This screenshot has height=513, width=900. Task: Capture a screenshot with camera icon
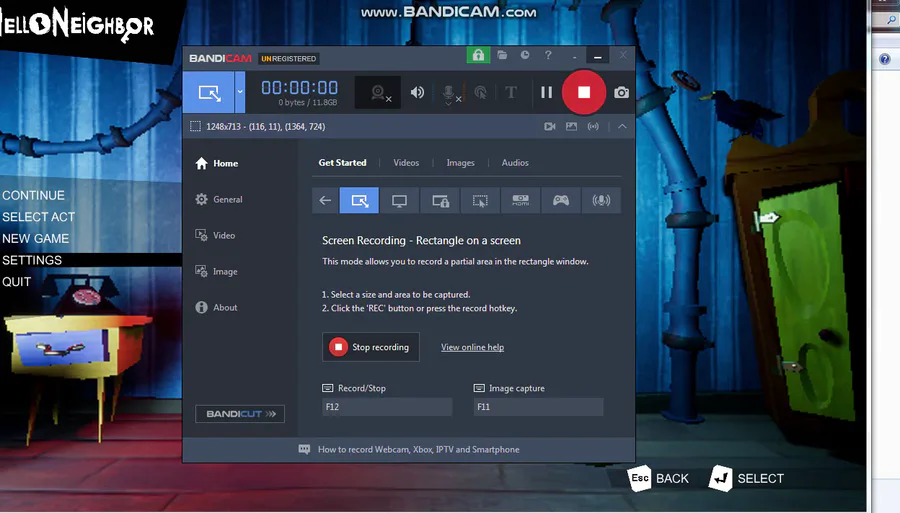coord(621,92)
